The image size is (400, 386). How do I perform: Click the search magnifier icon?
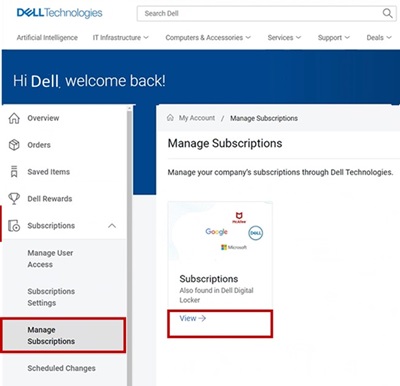387,13
